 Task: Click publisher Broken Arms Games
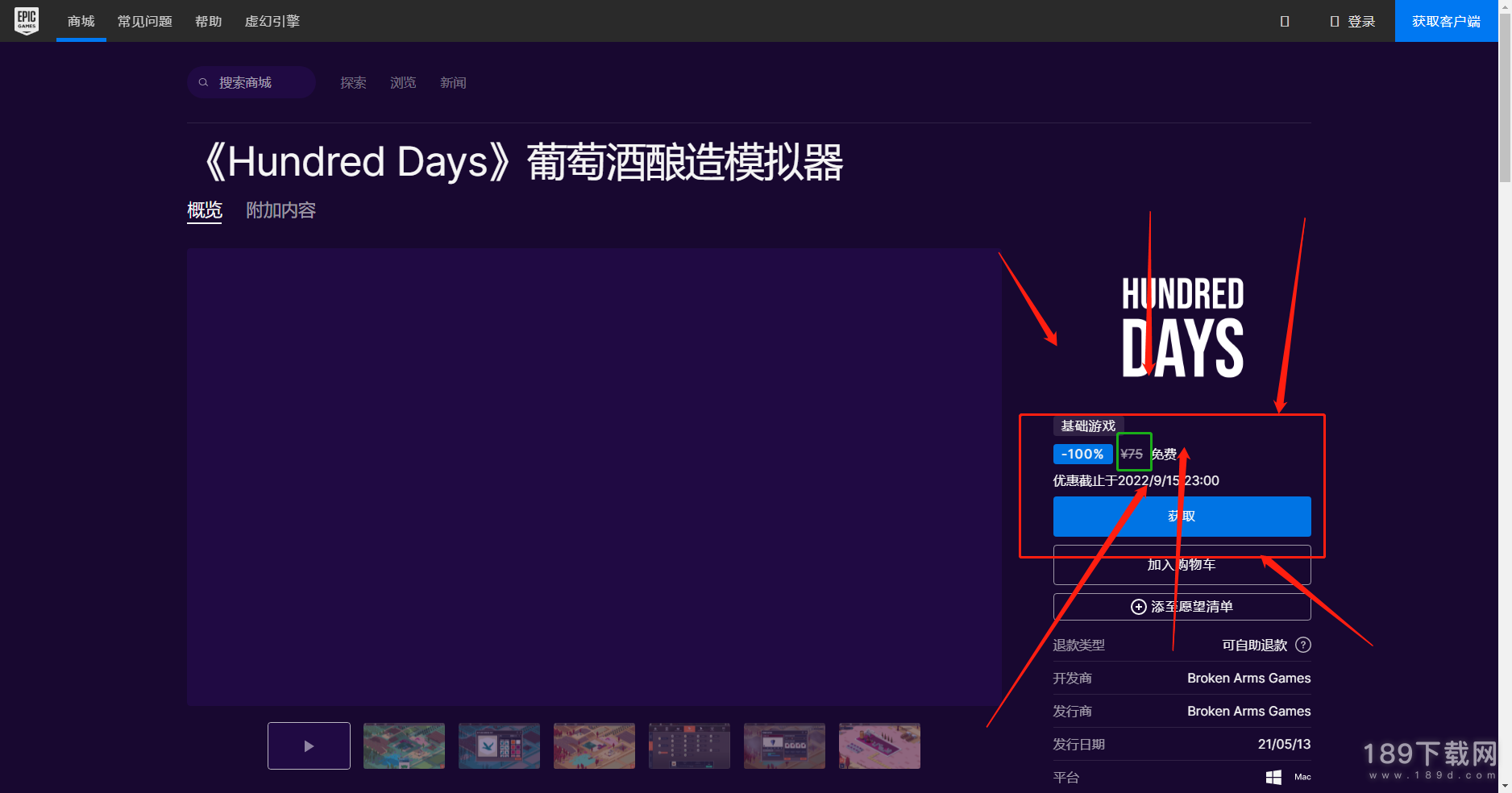click(1248, 712)
